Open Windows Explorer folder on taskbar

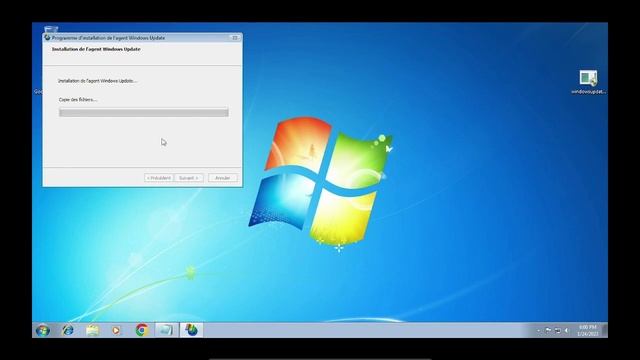tap(93, 330)
